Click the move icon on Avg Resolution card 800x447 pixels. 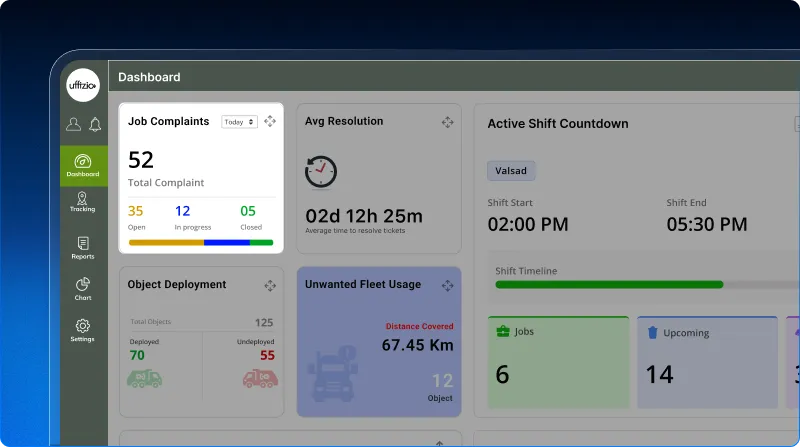point(447,122)
